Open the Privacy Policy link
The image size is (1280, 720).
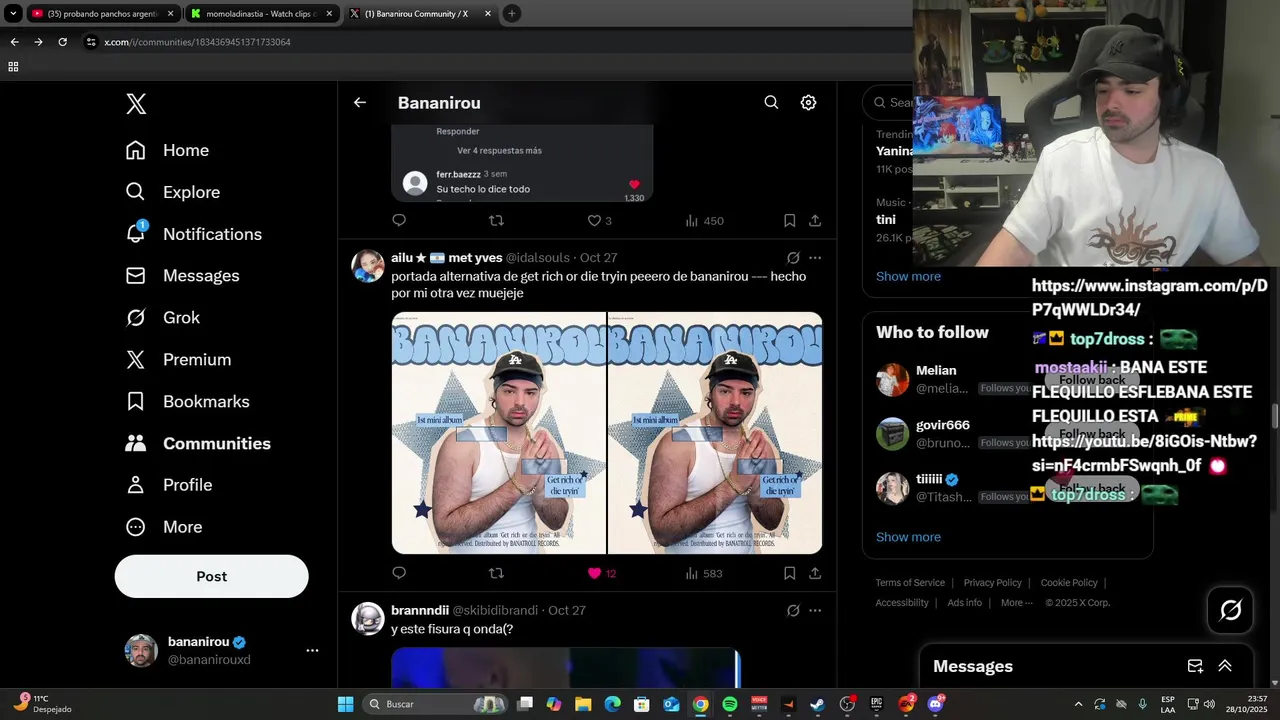[992, 583]
